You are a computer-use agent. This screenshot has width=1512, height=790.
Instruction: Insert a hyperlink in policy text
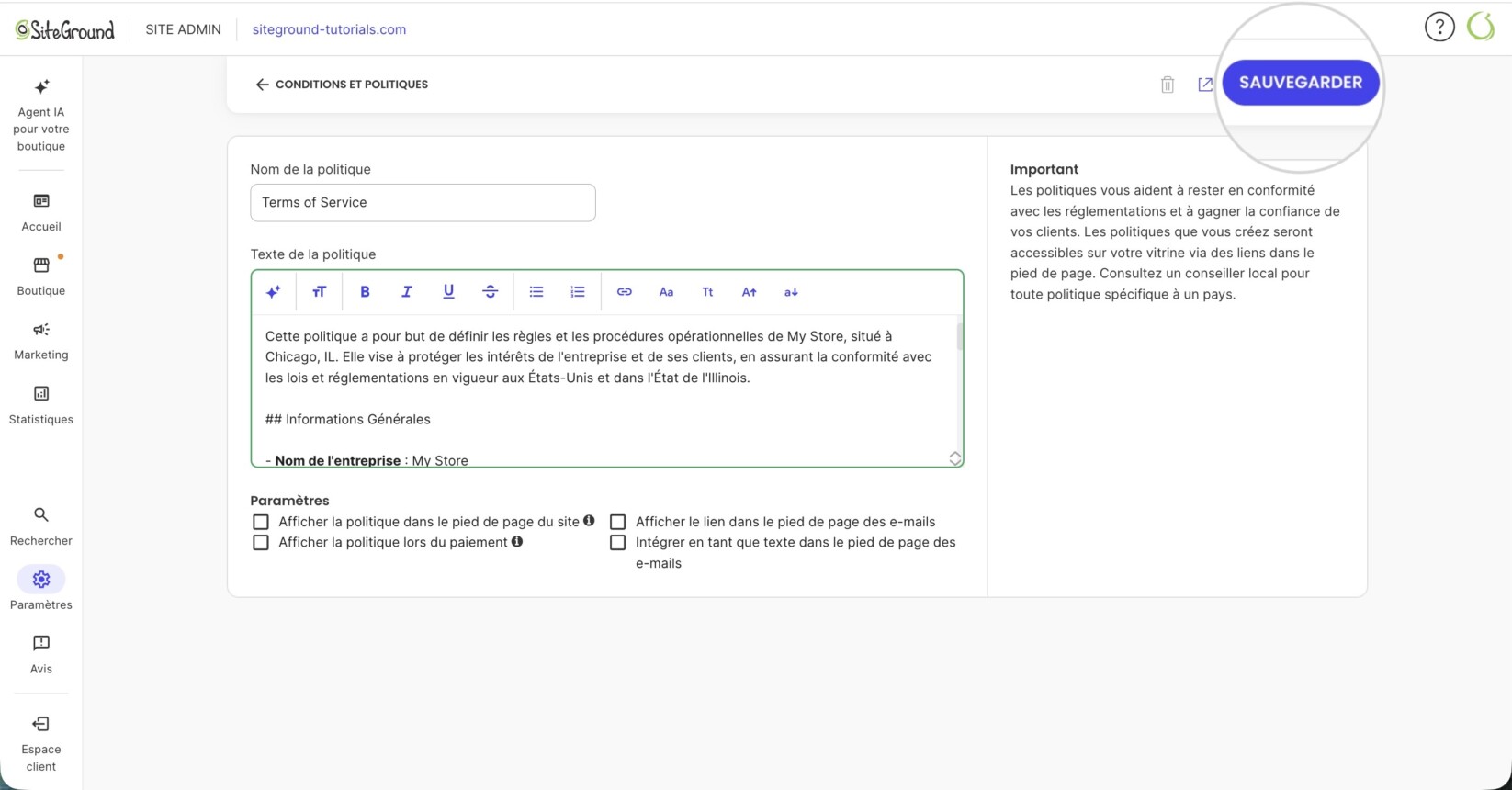click(625, 292)
